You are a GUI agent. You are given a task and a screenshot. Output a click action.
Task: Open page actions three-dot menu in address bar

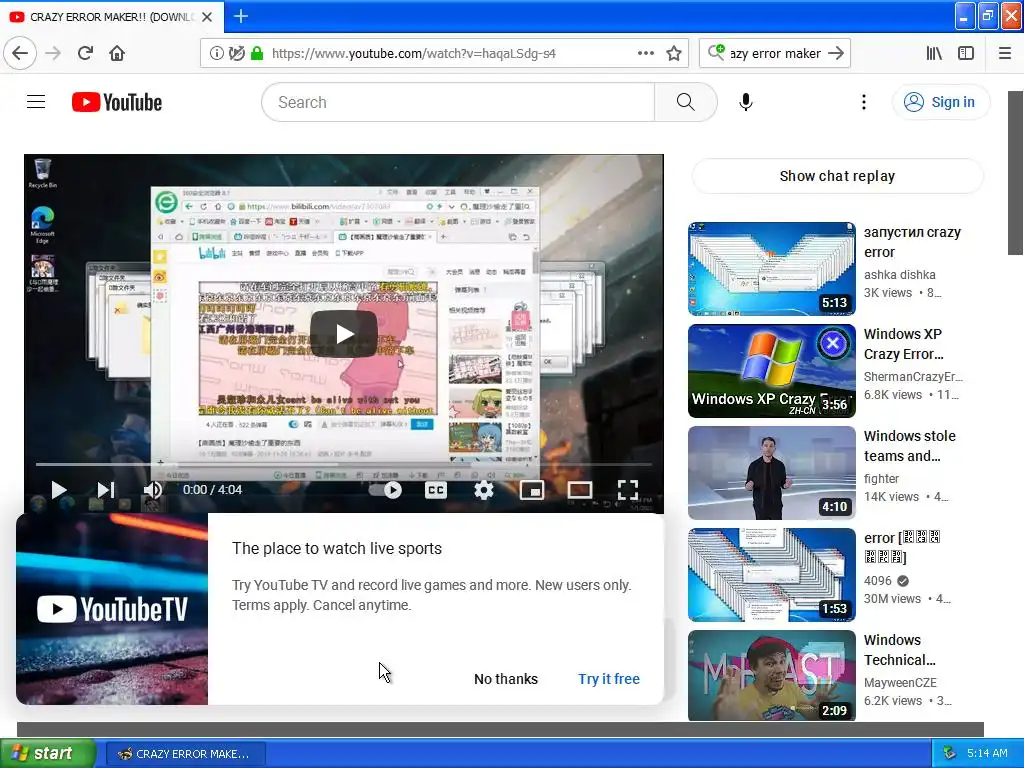pos(645,53)
